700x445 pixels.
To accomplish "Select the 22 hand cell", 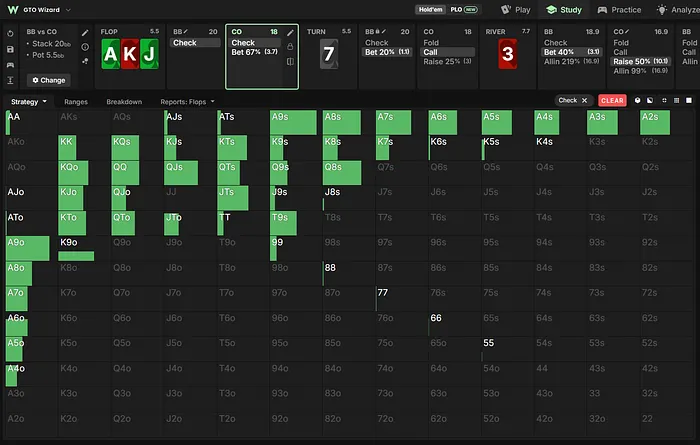I will (x=666, y=425).
